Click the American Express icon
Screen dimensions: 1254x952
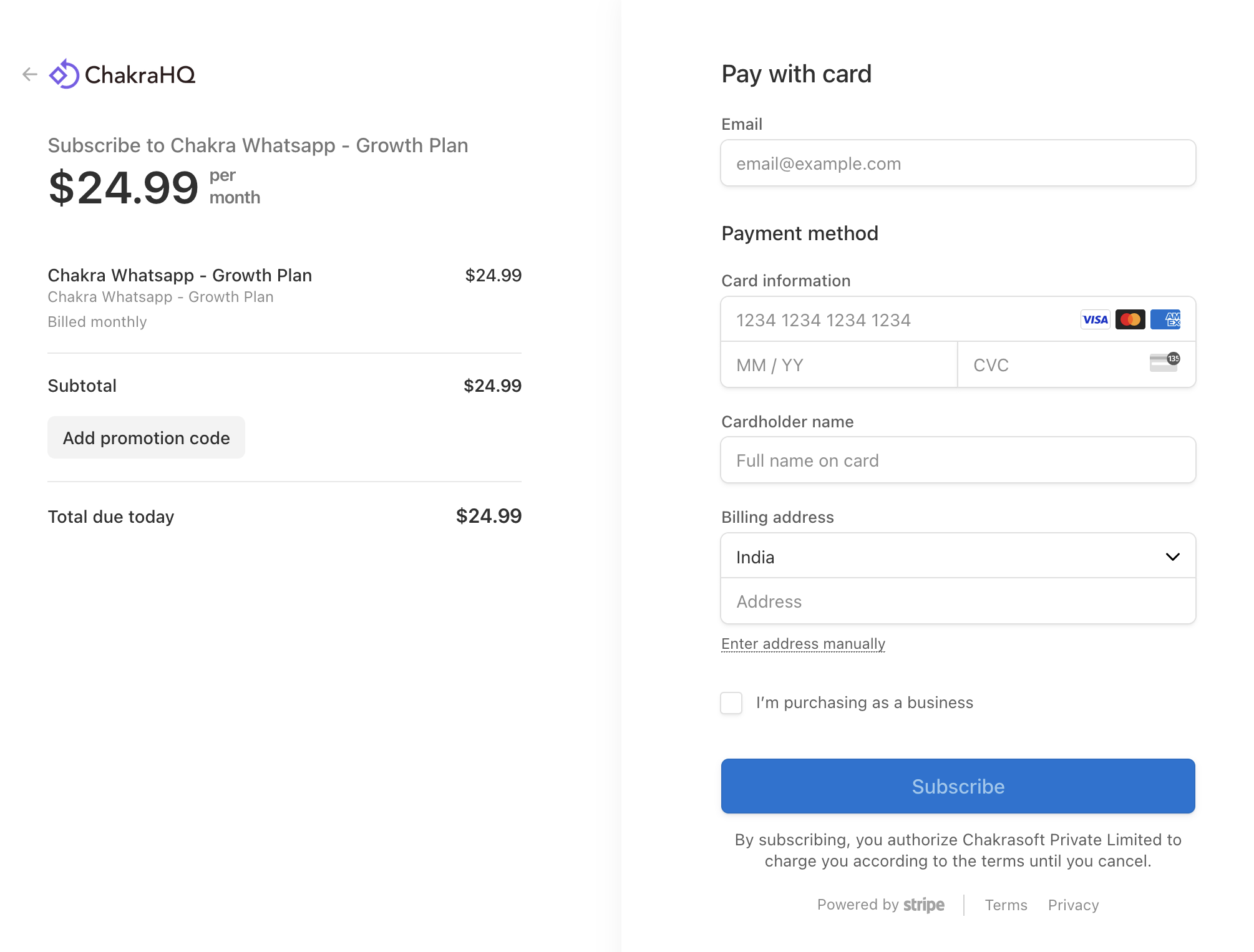[x=1165, y=319]
